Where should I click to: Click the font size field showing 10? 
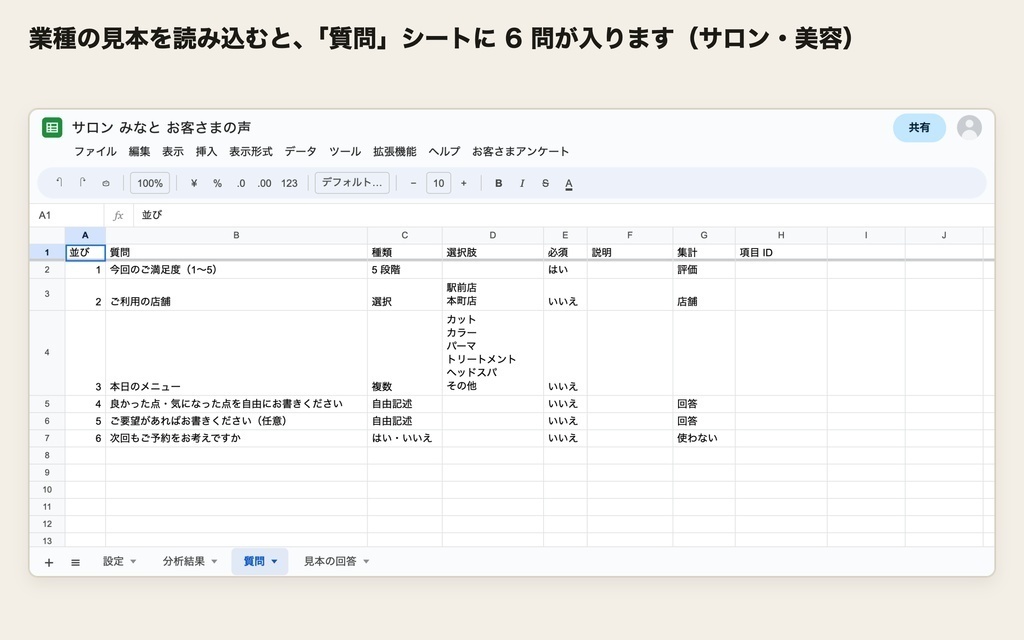tap(439, 184)
